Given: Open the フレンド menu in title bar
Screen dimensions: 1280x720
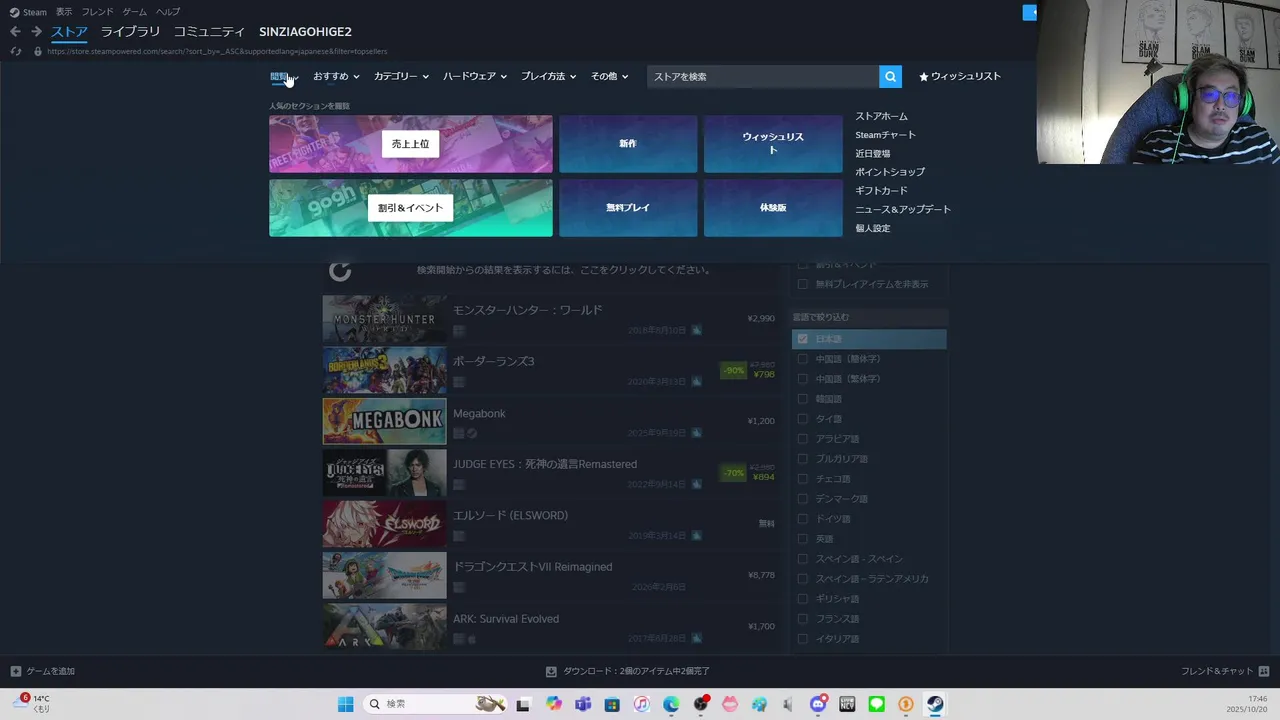Looking at the screenshot, I should (x=97, y=12).
